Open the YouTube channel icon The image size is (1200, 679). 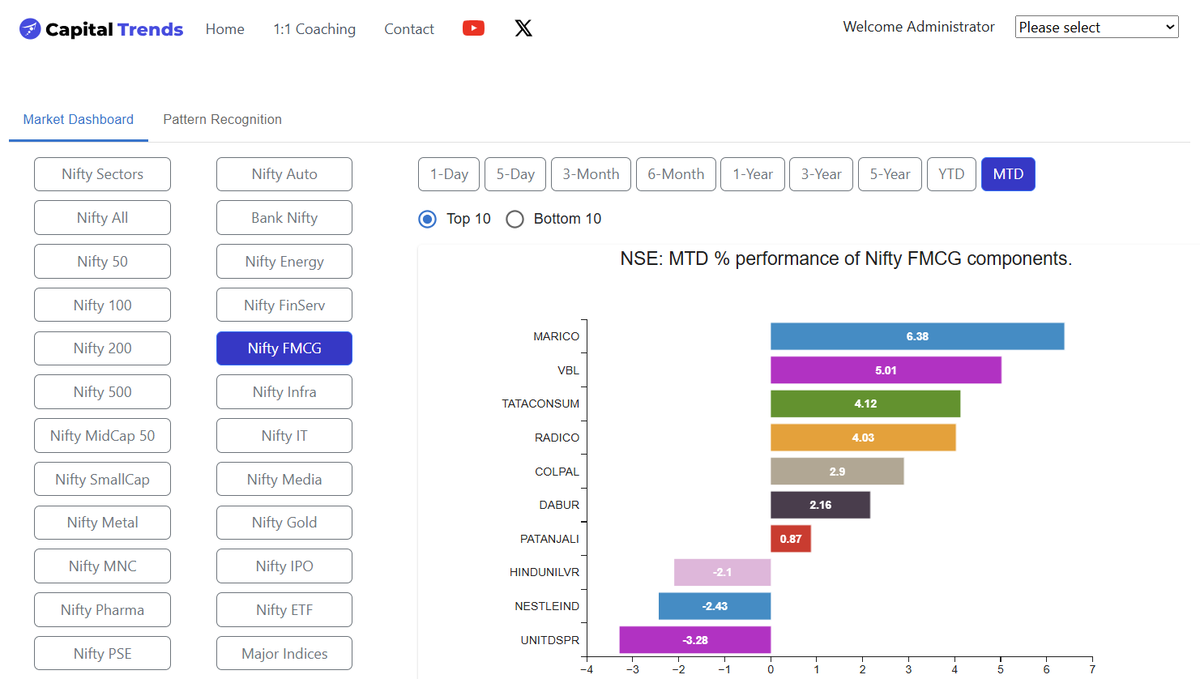(x=474, y=28)
